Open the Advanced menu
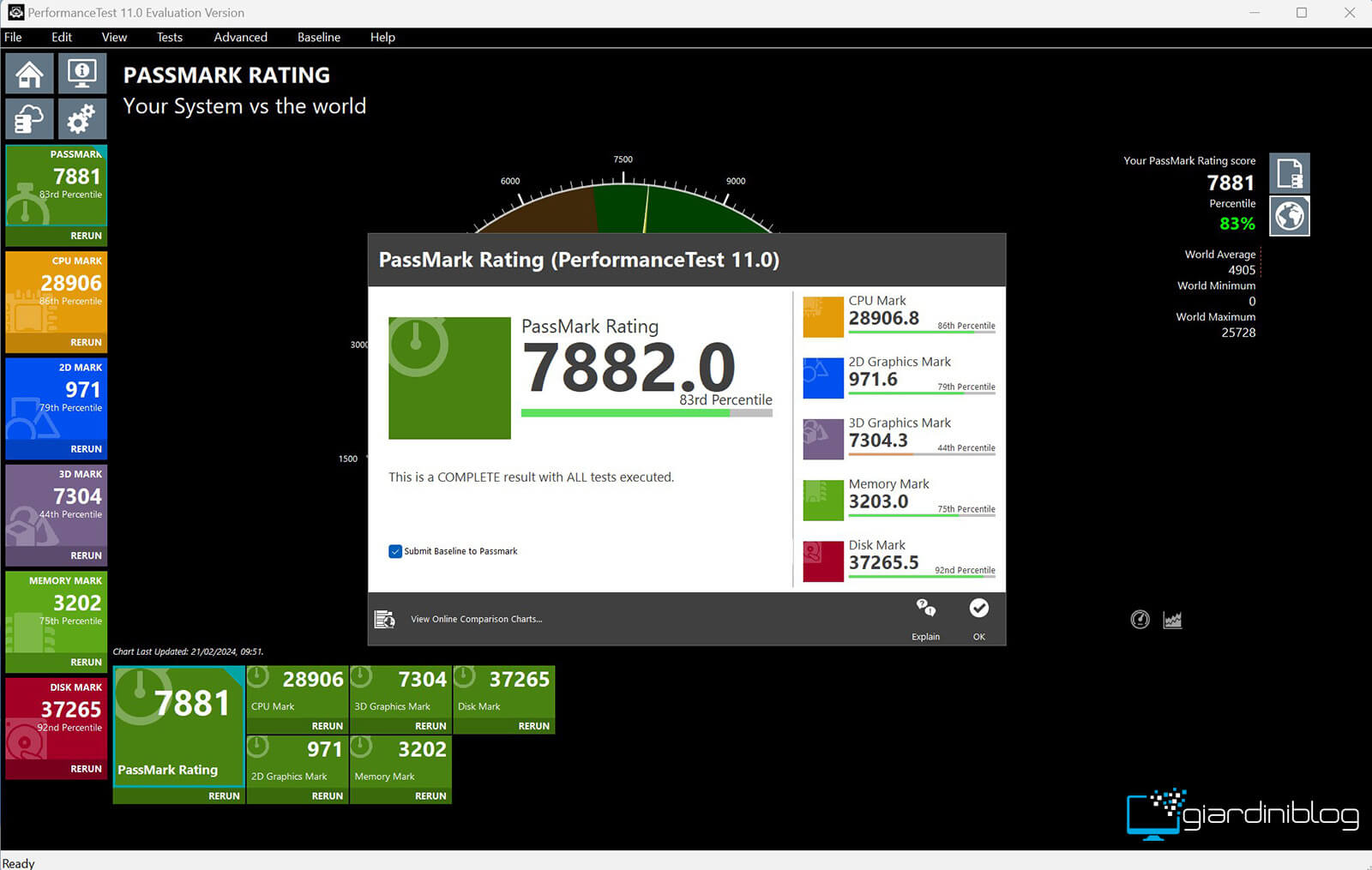Screen dimensions: 1372x870 click(x=240, y=37)
